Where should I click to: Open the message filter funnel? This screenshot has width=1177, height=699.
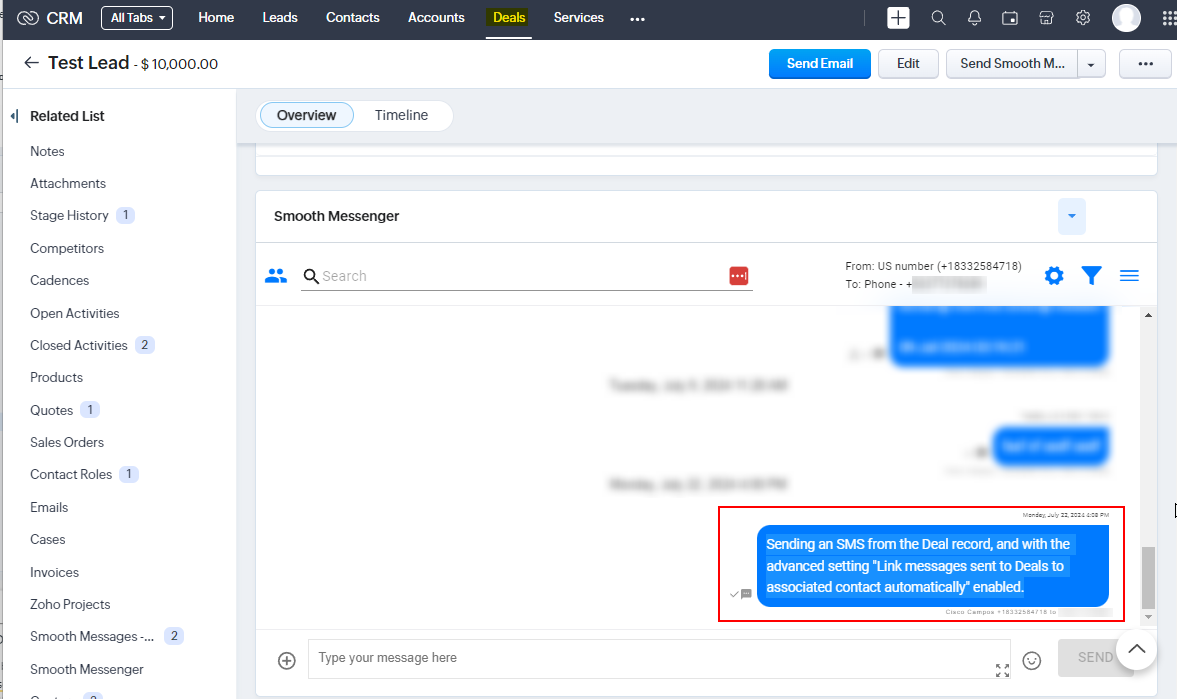1091,276
